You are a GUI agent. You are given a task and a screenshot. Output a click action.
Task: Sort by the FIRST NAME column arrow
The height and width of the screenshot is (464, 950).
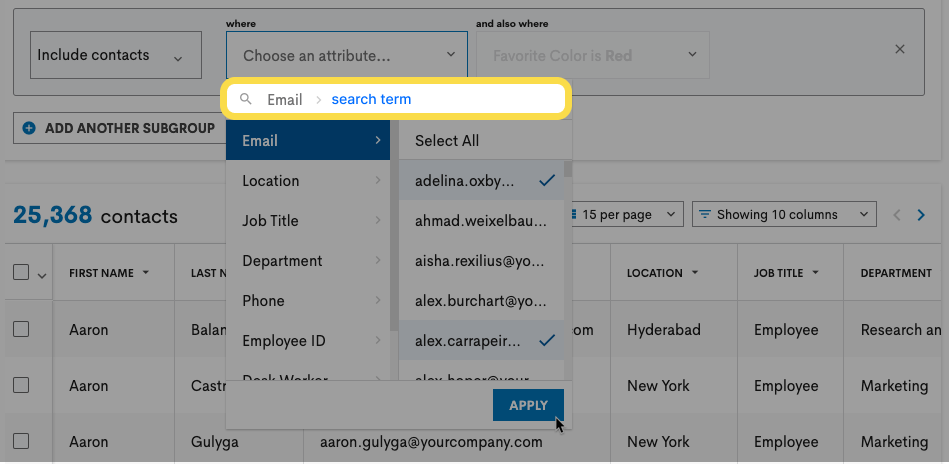145,273
